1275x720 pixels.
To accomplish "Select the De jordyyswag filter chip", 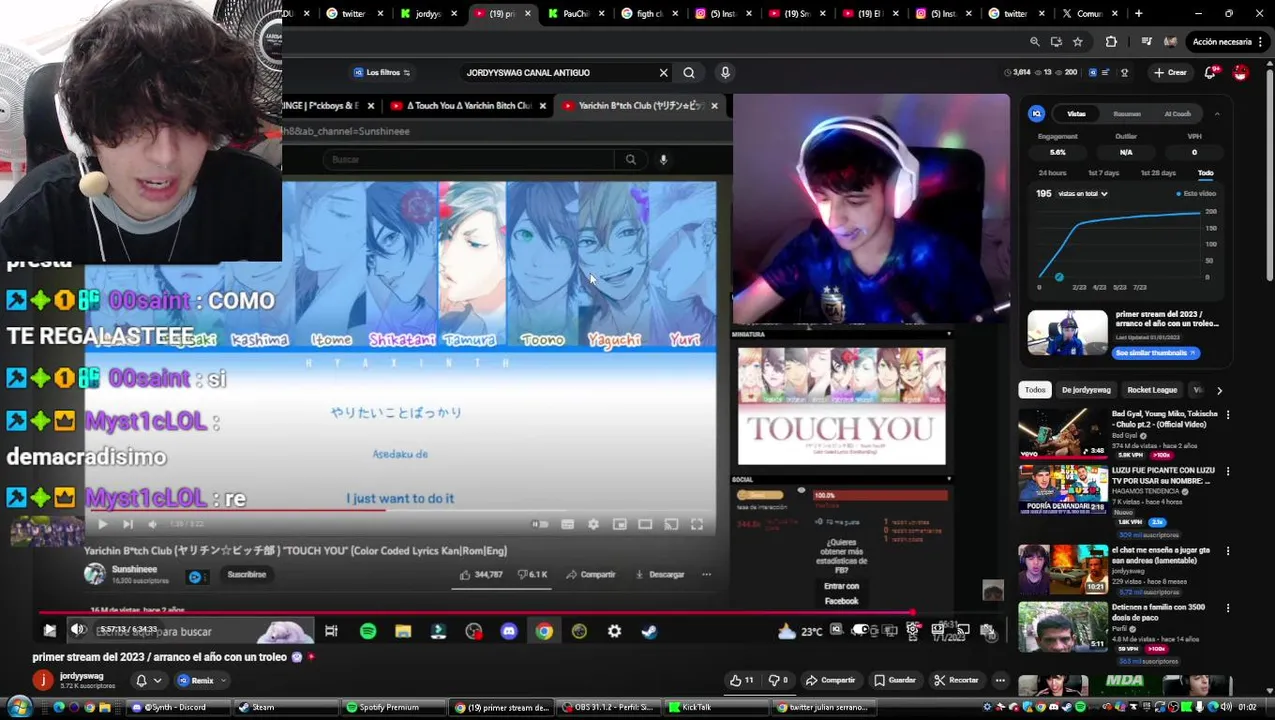I will 1086,390.
